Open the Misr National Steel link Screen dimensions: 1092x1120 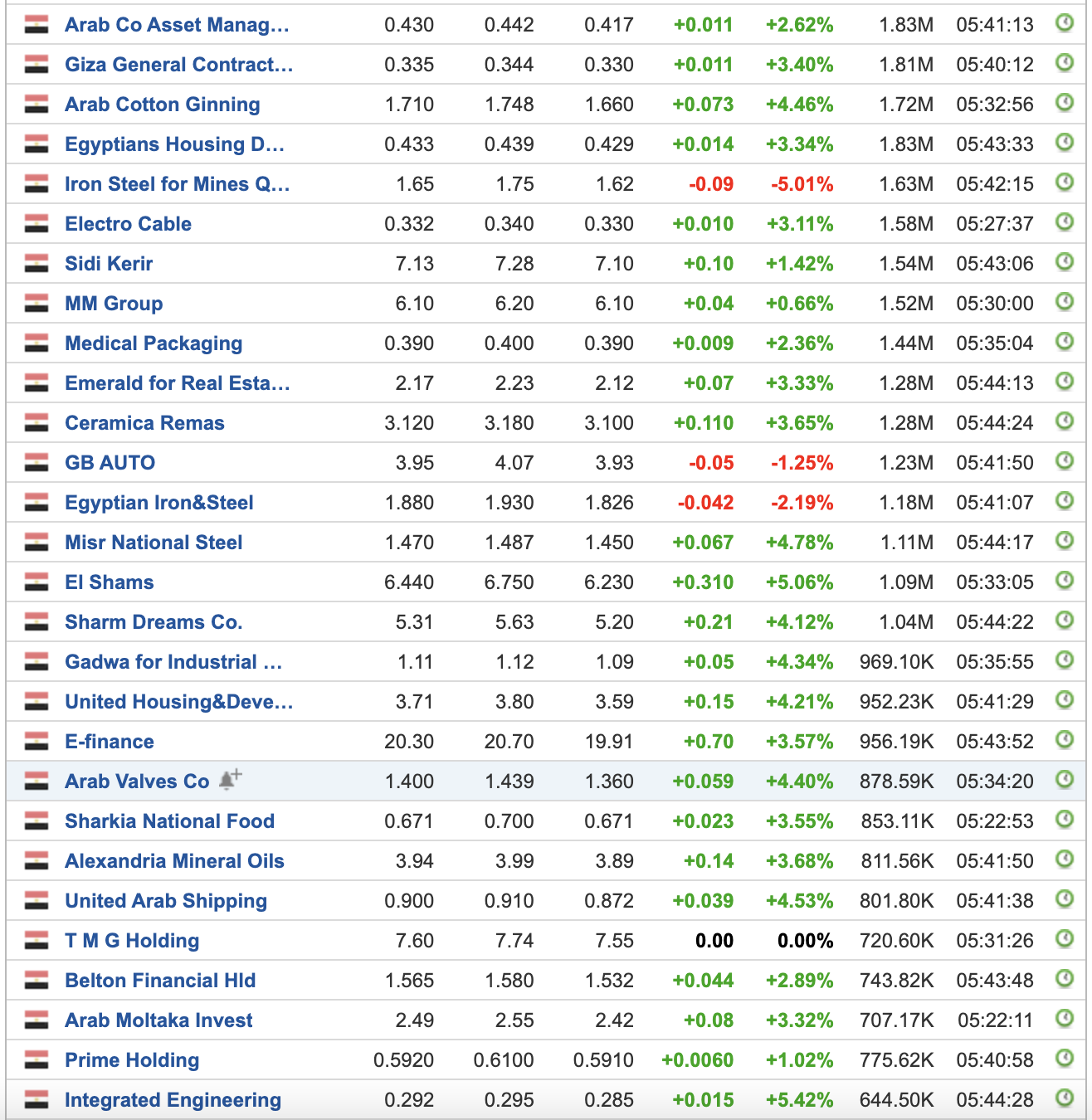(154, 543)
